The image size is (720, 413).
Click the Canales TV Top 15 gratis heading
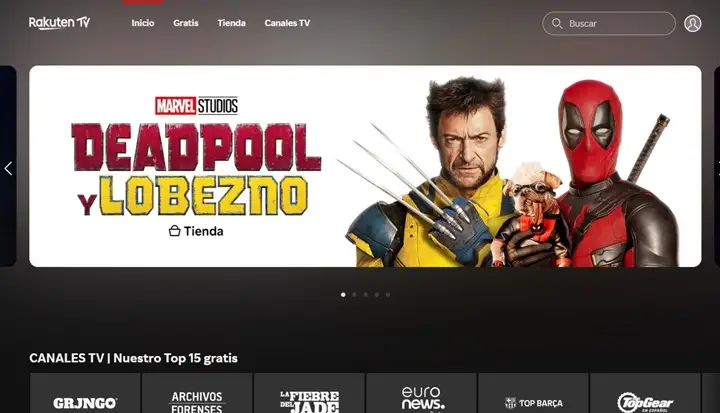click(133, 358)
